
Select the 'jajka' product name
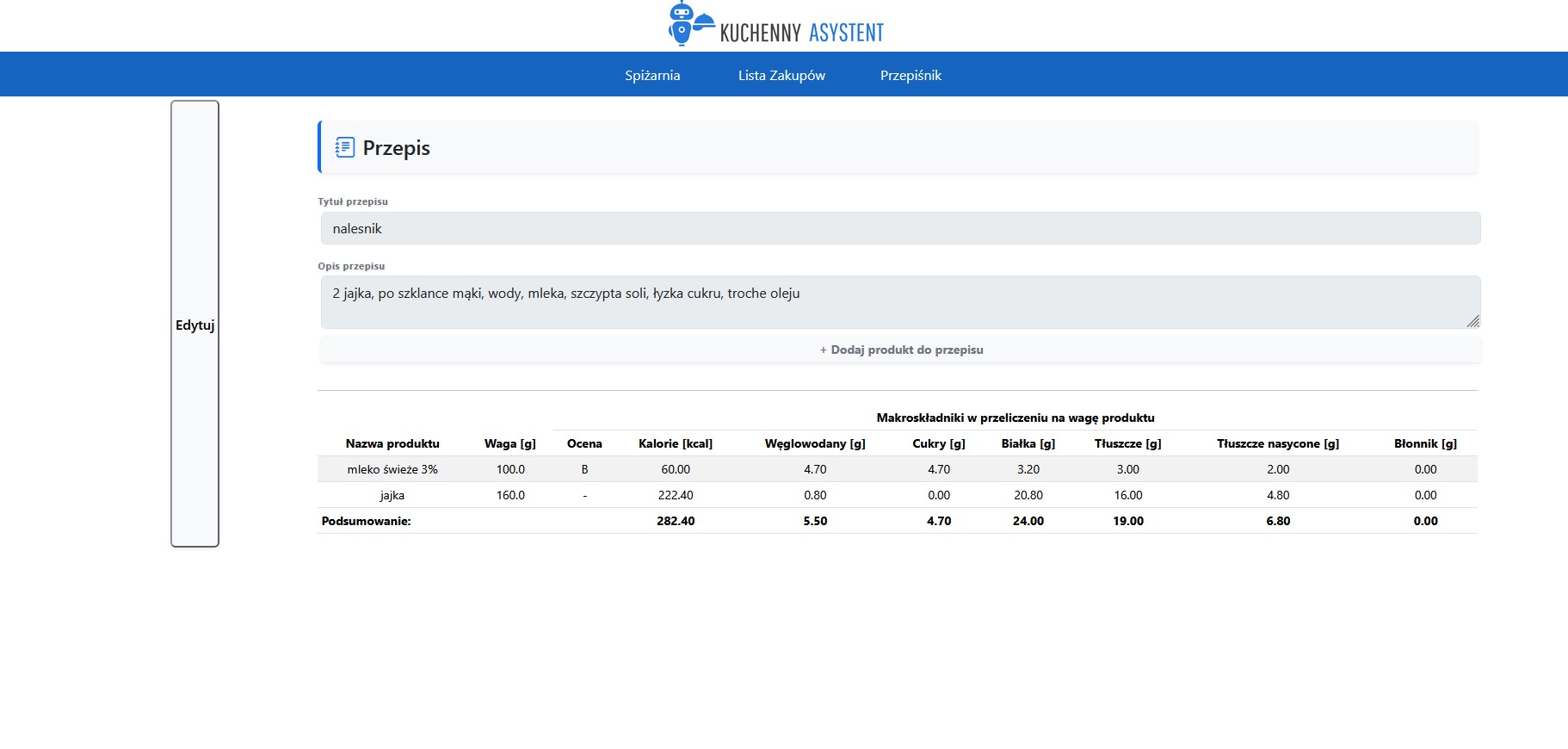pos(392,495)
